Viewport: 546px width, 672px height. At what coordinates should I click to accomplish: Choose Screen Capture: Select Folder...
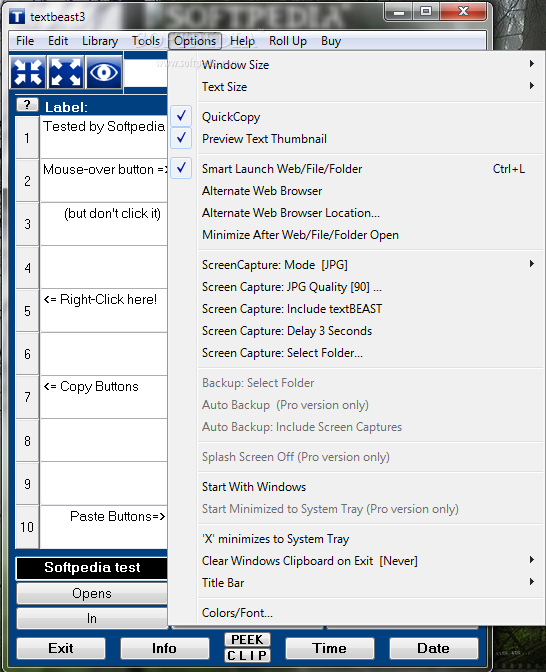pos(356,353)
